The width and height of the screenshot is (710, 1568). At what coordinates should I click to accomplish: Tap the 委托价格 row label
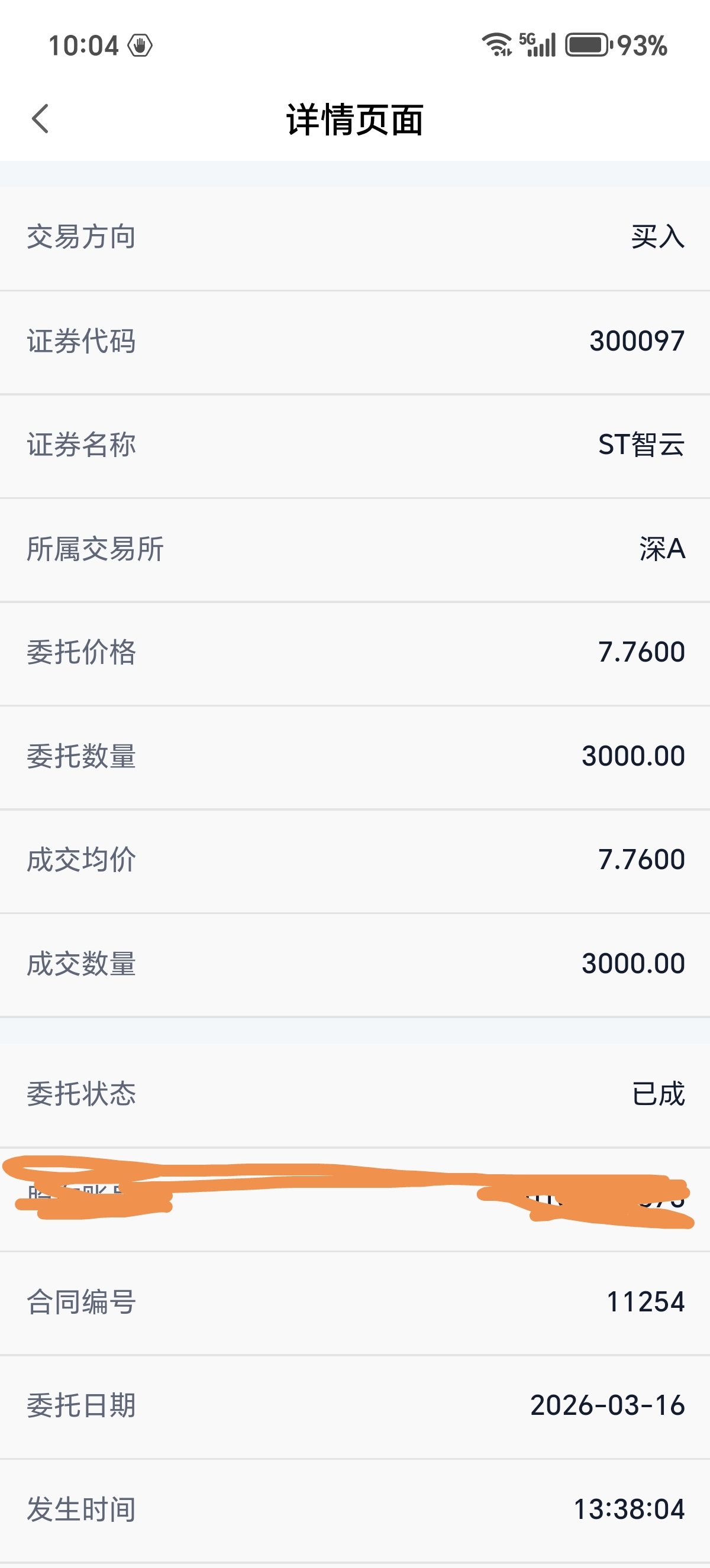pos(81,653)
